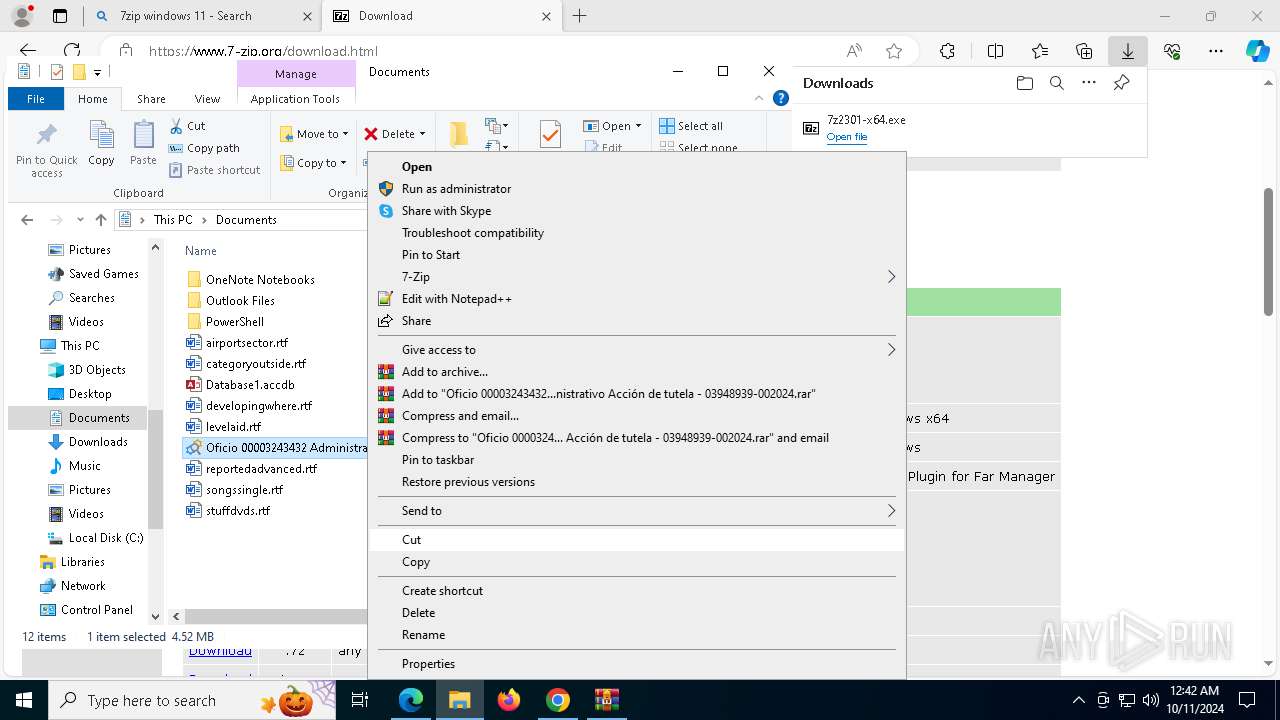Open the Application Tools tab
The height and width of the screenshot is (720, 1280).
(295, 99)
